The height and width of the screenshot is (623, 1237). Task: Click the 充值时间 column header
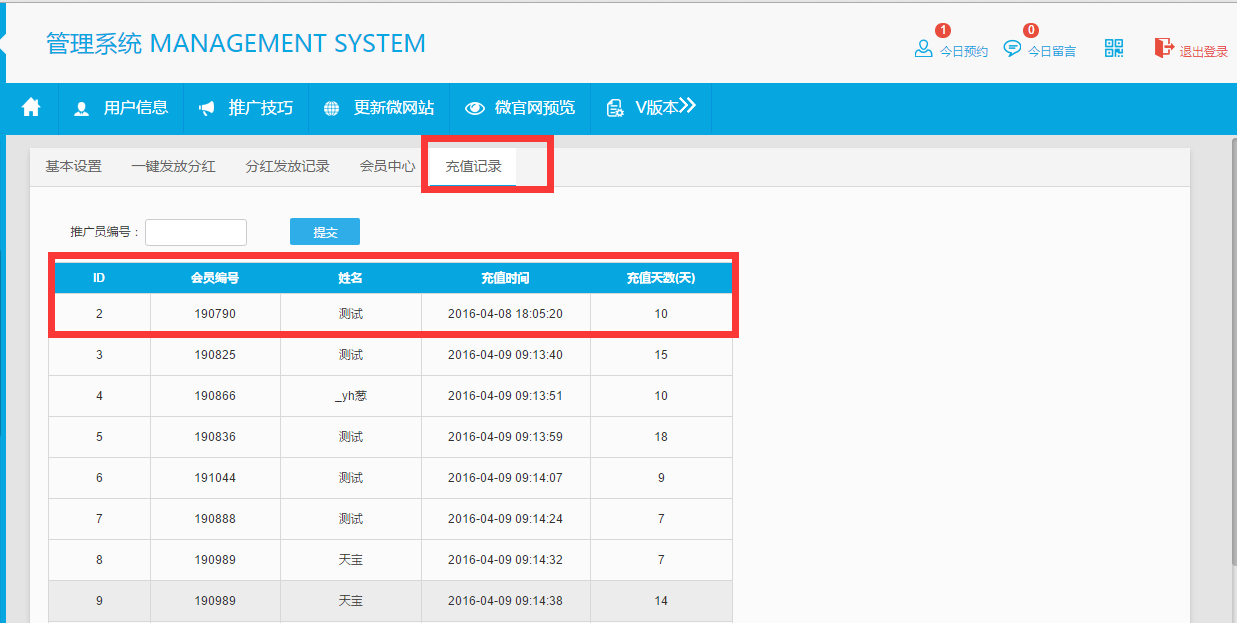coord(505,278)
